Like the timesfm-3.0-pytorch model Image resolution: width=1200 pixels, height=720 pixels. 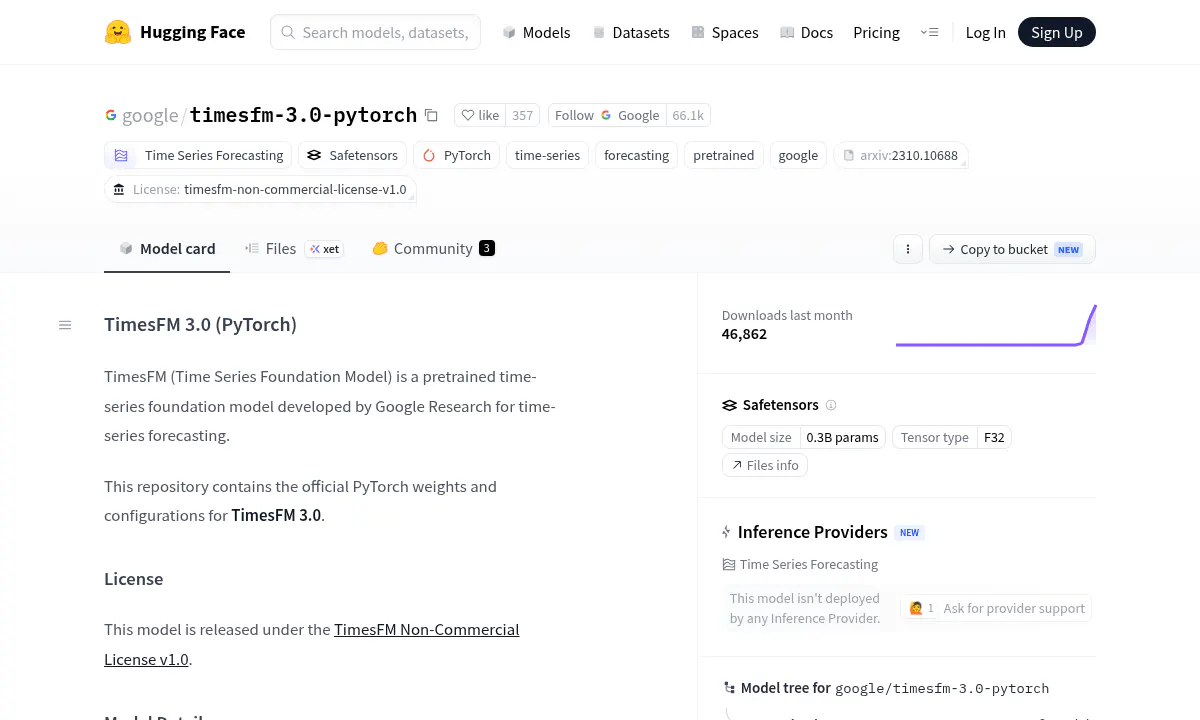pos(480,115)
